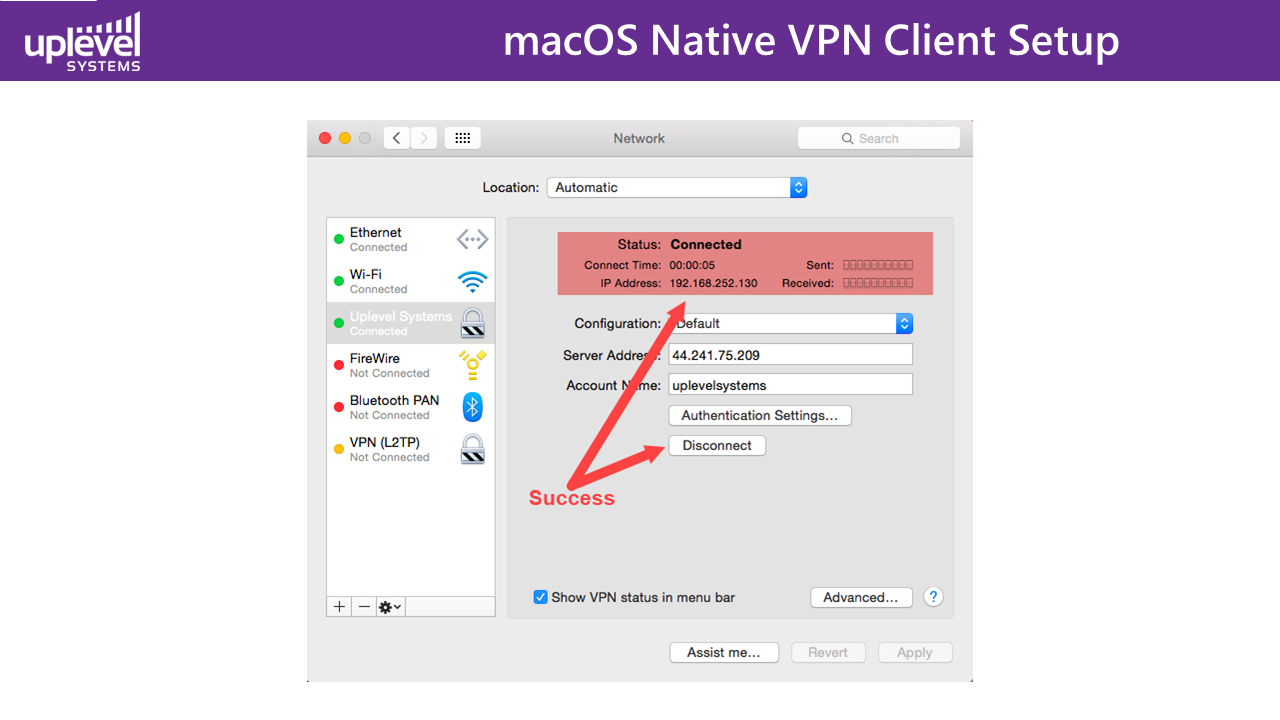Select Ethernet service in the list
This screenshot has width=1280, height=720.
click(x=411, y=239)
